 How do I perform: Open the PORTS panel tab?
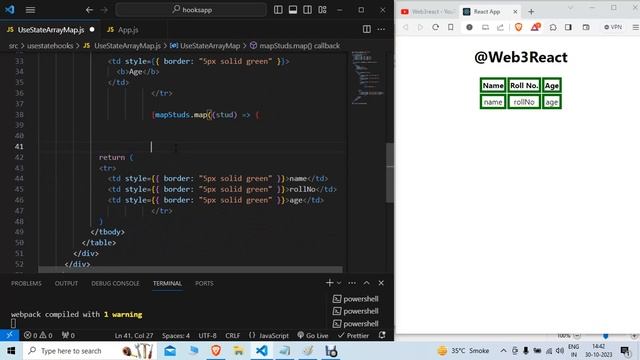tap(204, 283)
